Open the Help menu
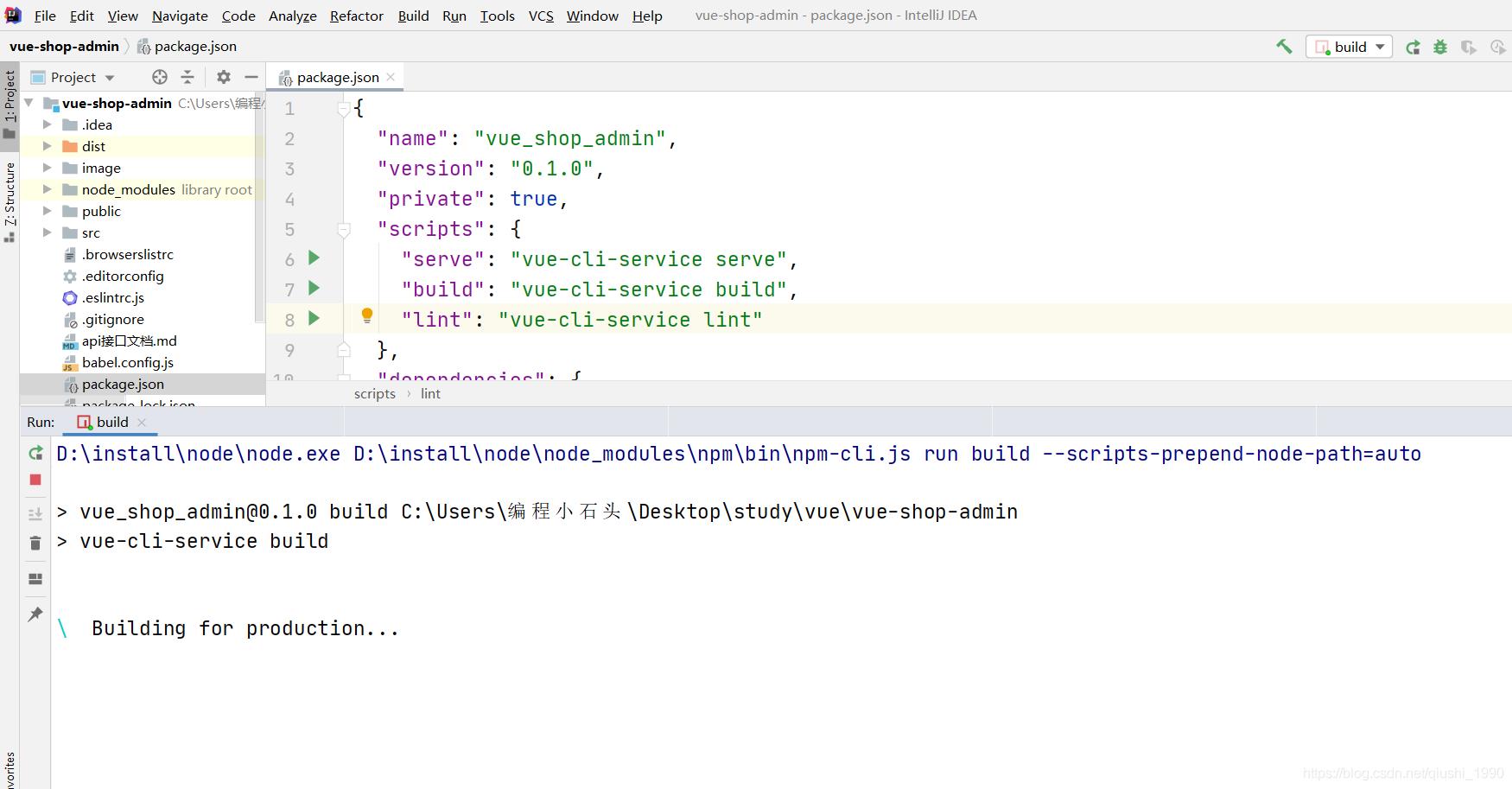Image resolution: width=1512 pixels, height=789 pixels. [647, 16]
